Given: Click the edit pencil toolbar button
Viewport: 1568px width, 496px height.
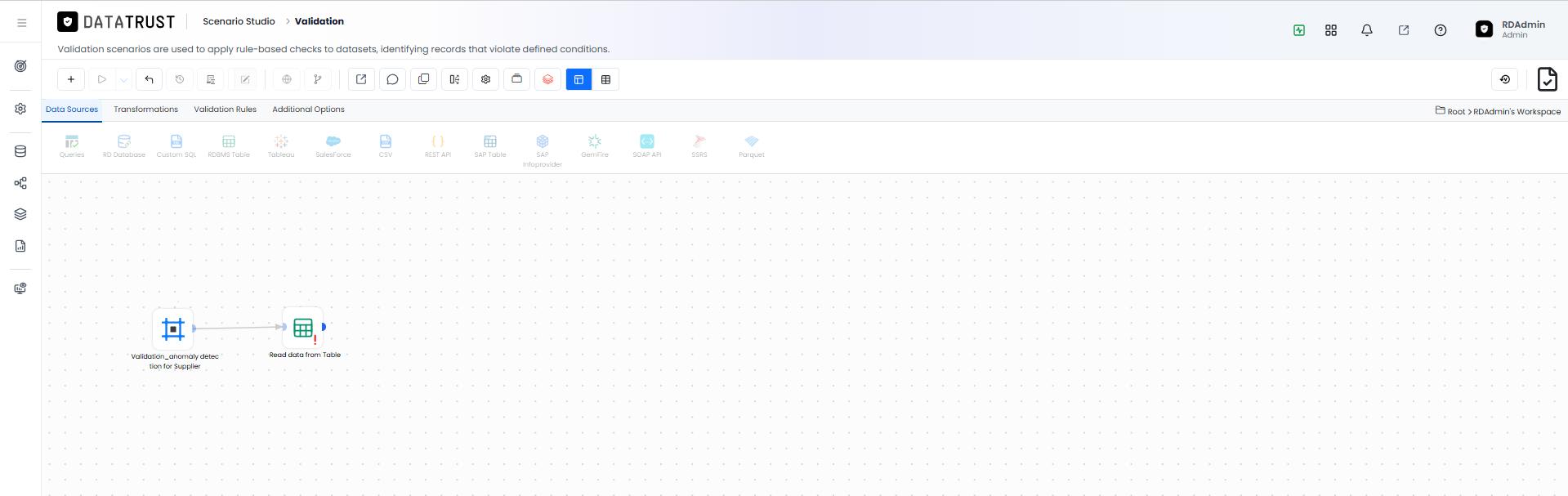Looking at the screenshot, I should (x=245, y=79).
